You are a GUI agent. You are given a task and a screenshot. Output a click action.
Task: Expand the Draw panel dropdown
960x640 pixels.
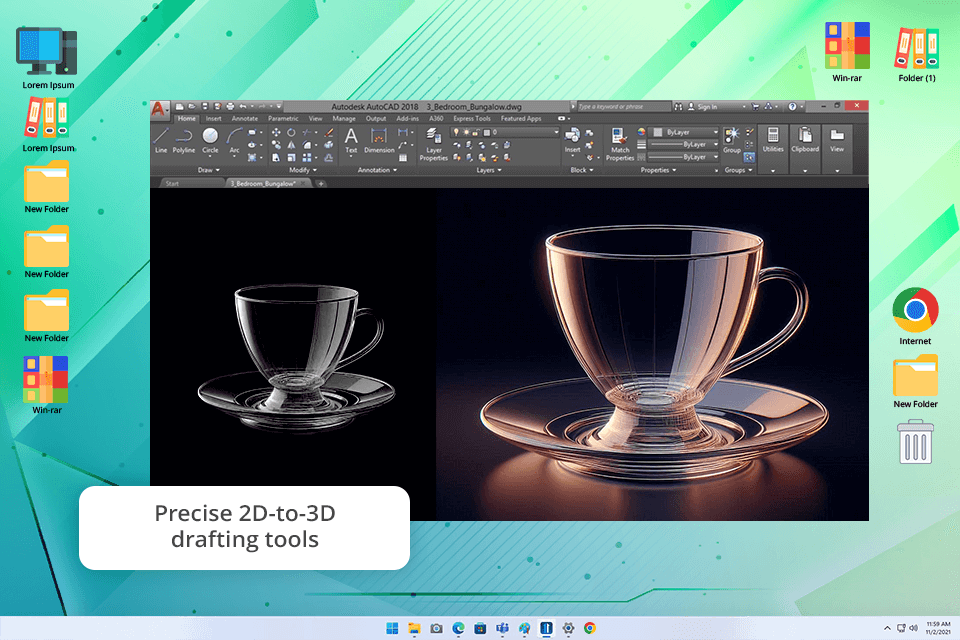[x=209, y=170]
